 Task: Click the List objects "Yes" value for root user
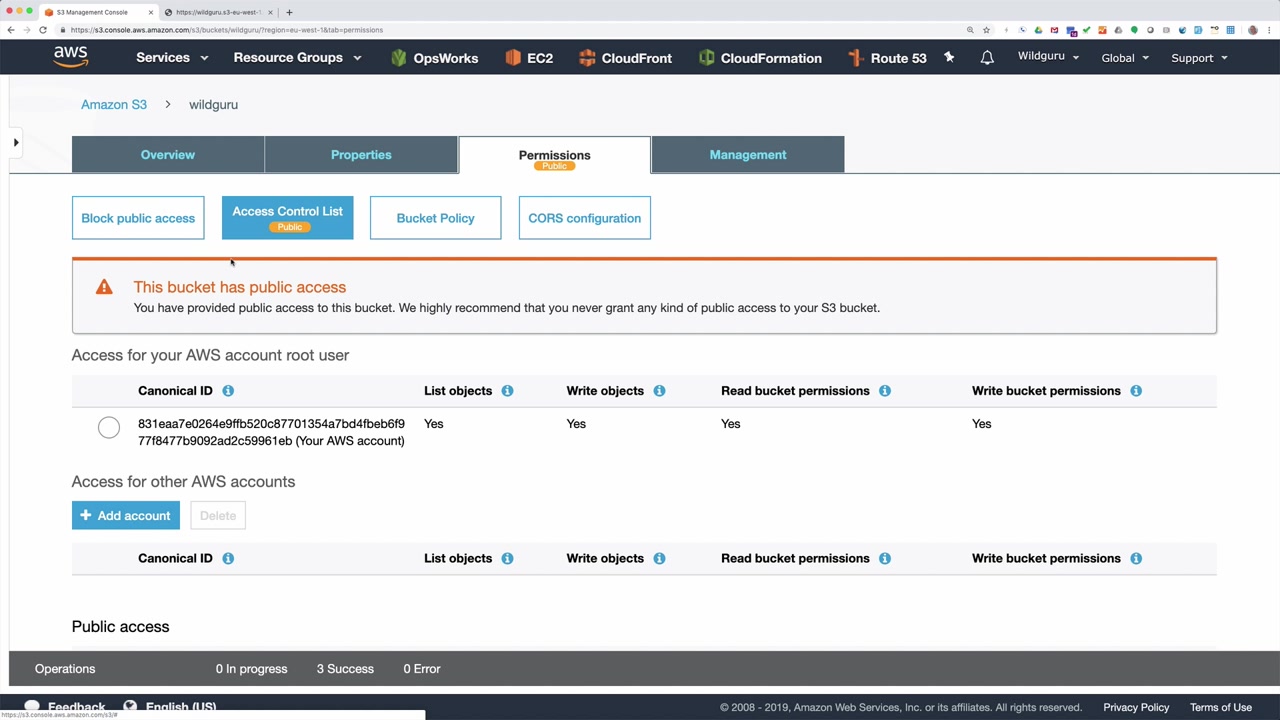433,424
